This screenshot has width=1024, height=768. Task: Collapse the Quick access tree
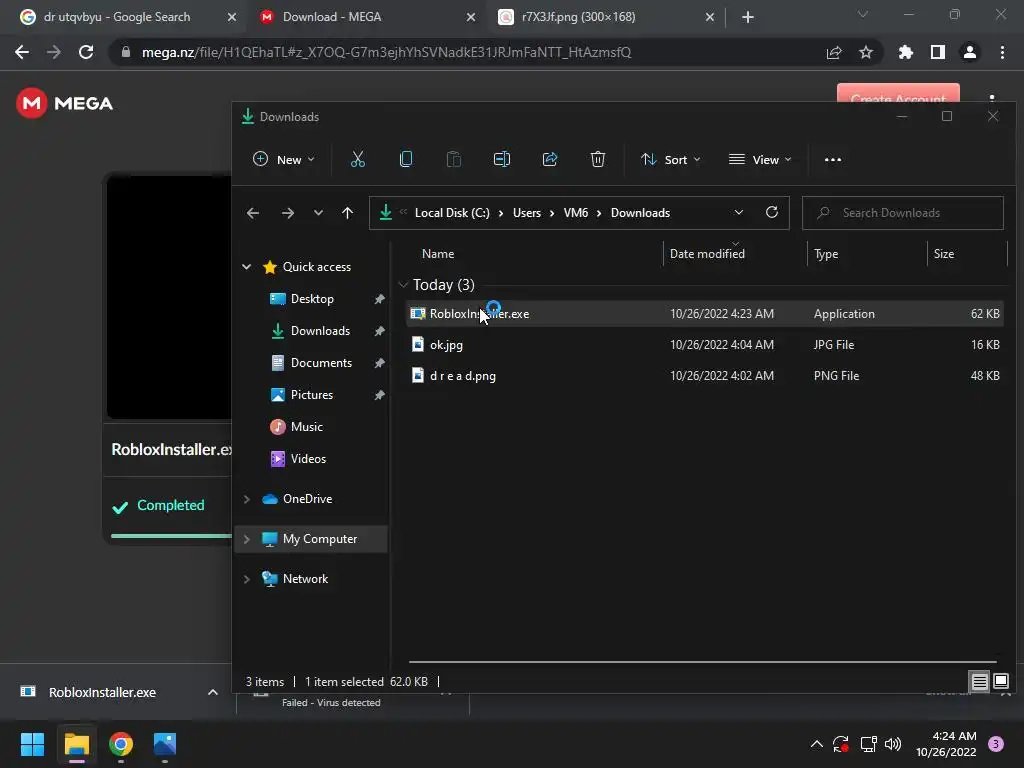tap(246, 266)
